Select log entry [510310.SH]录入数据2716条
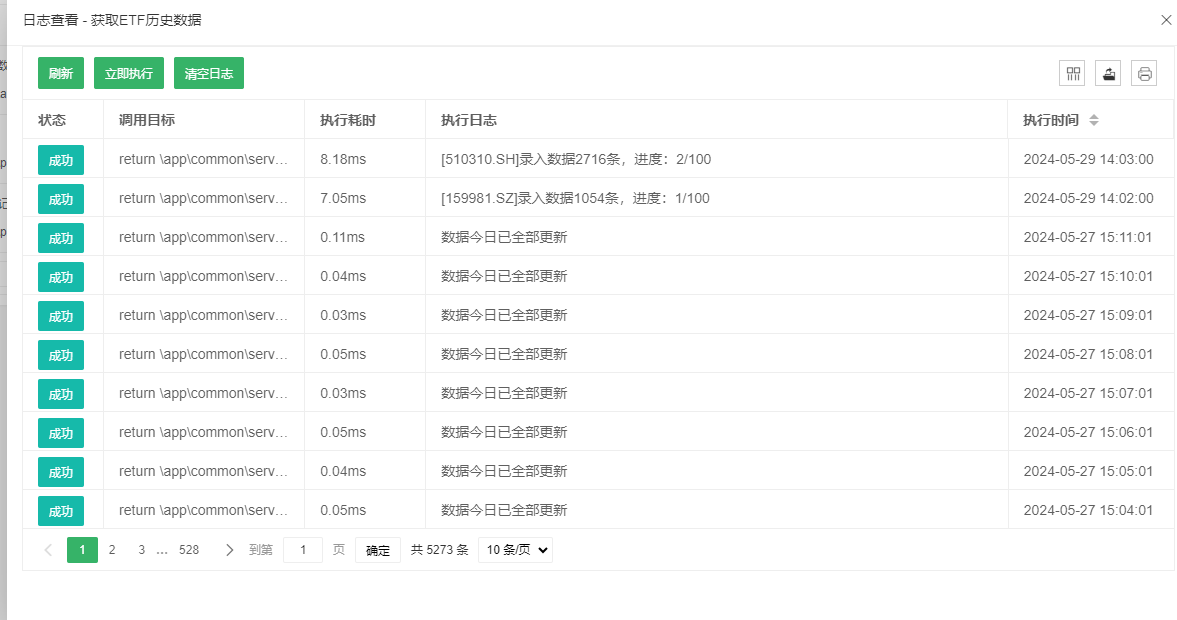The image size is (1177, 620). click(576, 159)
